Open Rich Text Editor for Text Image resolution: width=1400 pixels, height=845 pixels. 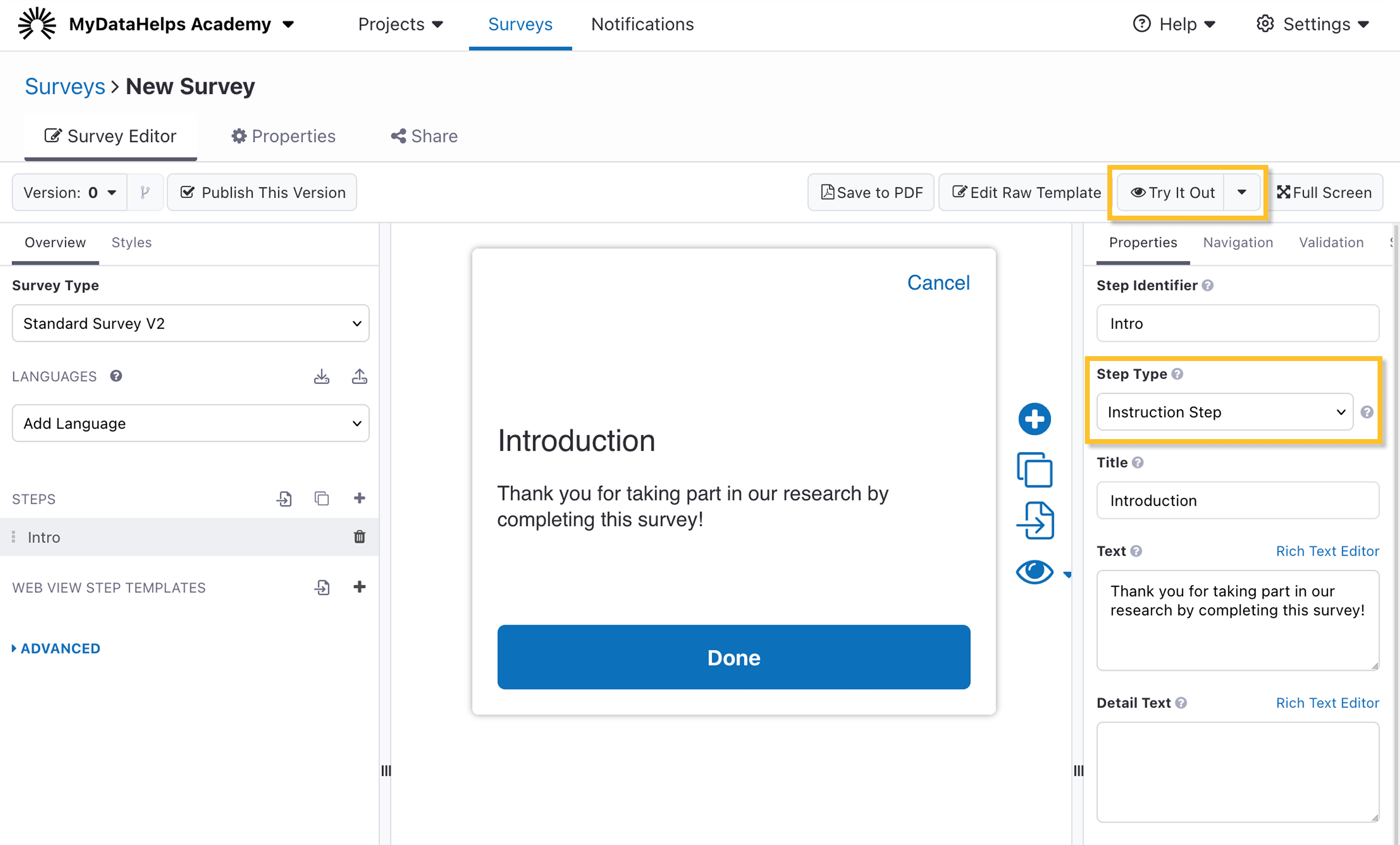point(1327,551)
